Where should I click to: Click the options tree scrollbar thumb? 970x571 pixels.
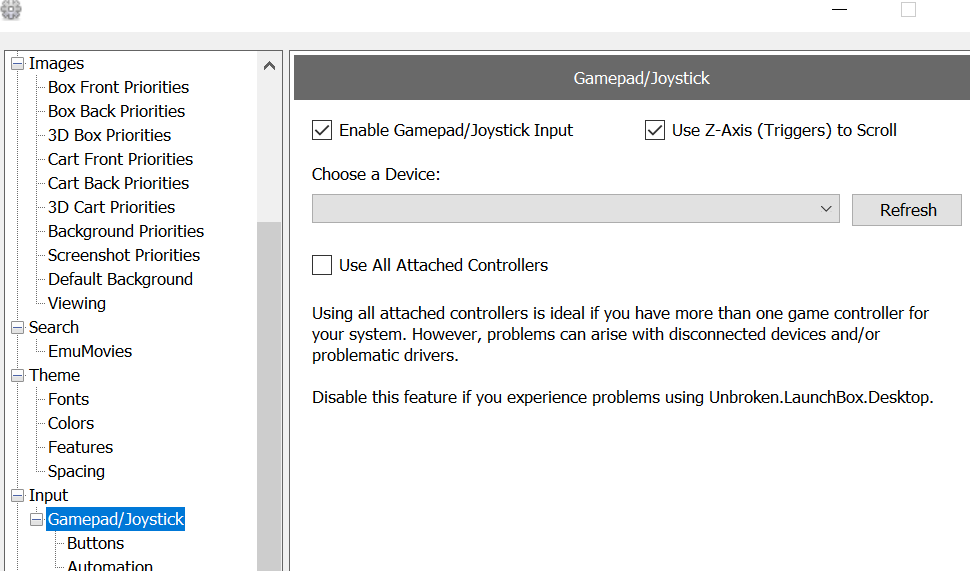tap(269, 396)
